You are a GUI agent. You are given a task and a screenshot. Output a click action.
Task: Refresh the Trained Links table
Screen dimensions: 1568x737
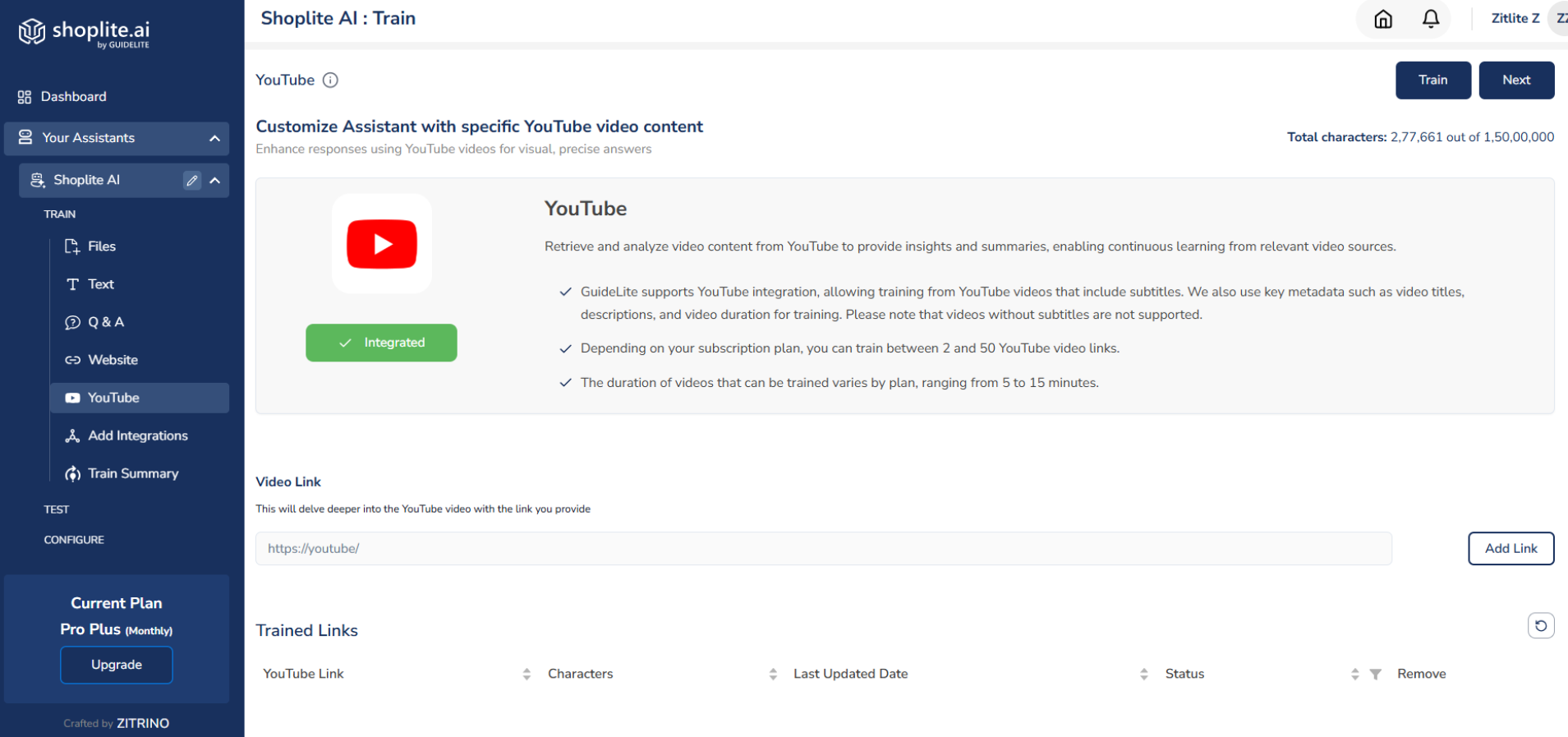coord(1541,626)
